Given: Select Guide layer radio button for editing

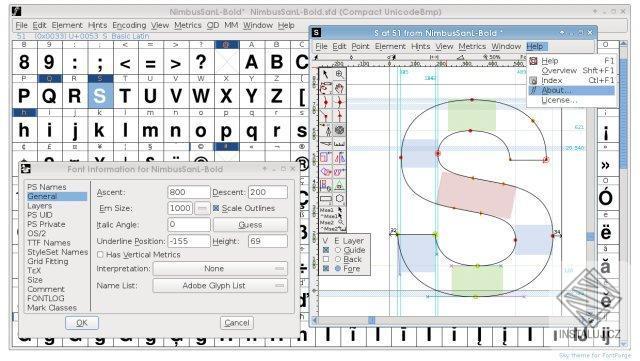Looking at the screenshot, I should pos(338,250).
